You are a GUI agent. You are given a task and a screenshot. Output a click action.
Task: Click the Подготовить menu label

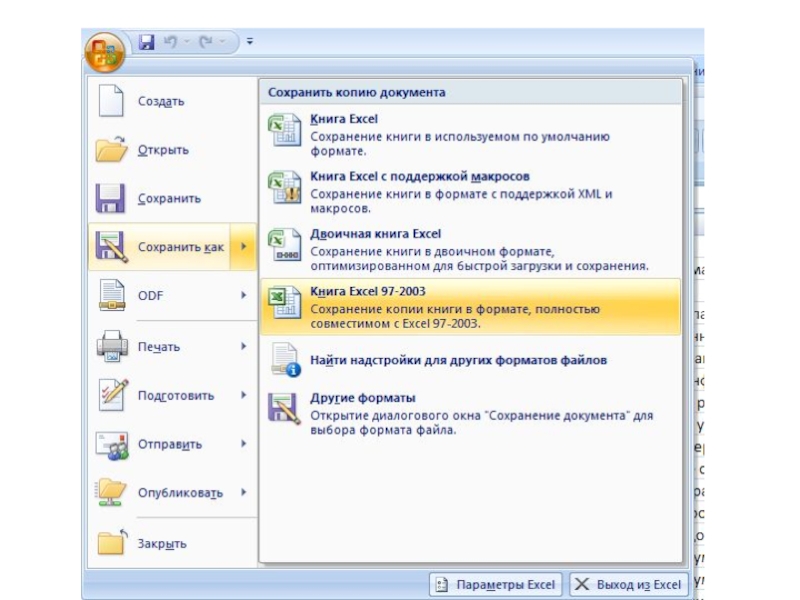176,395
